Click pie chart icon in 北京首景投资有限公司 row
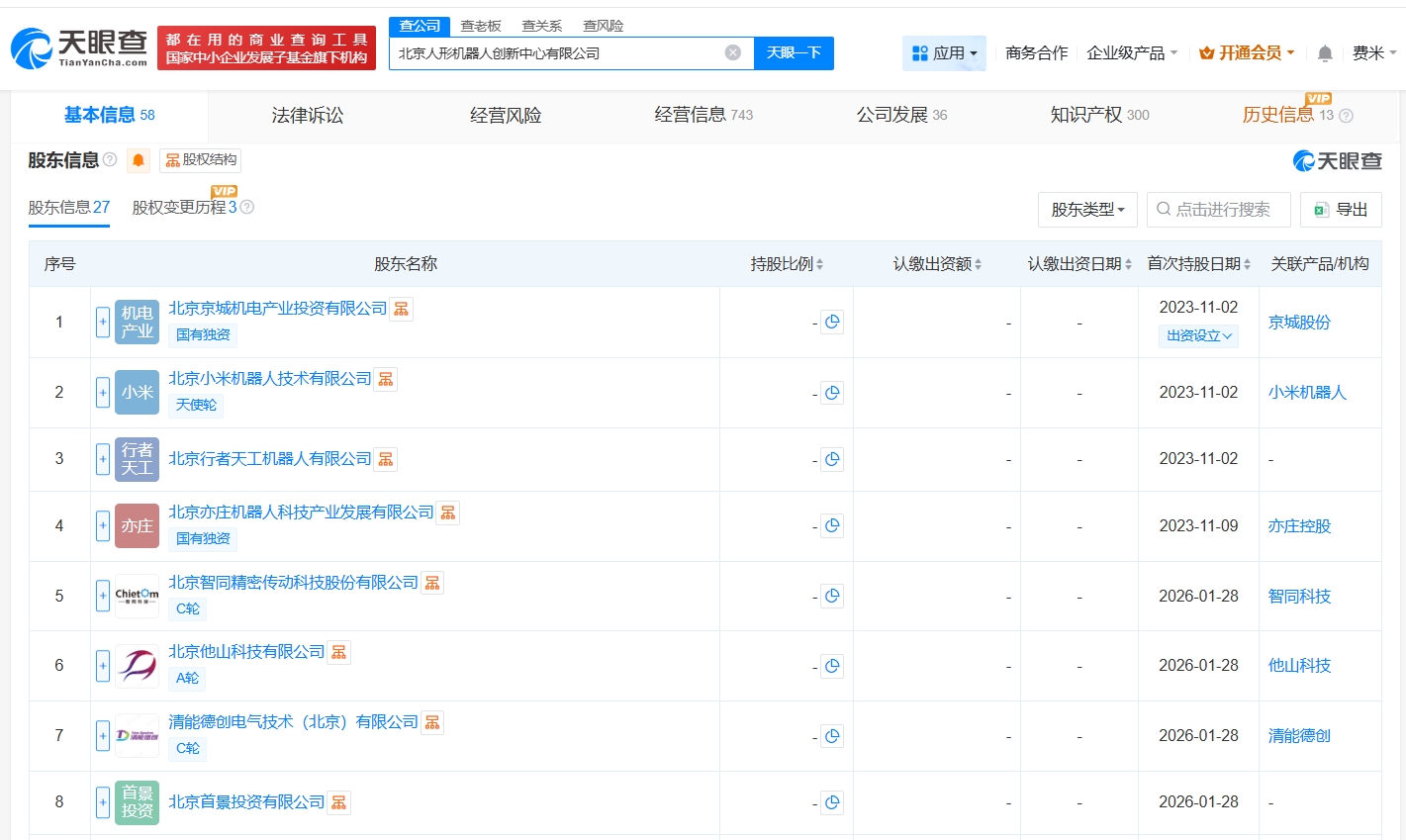 pos(832,802)
